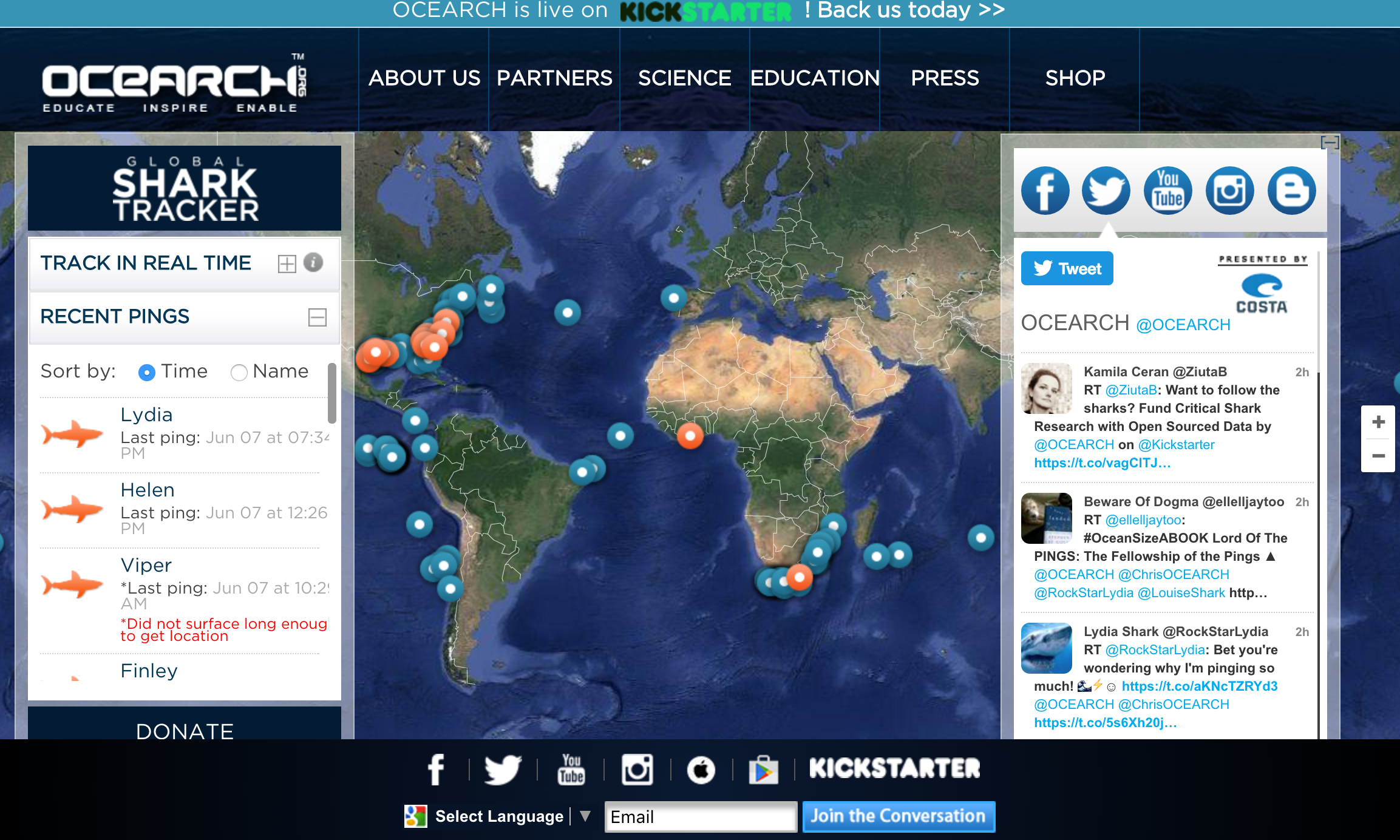Screen dimensions: 1400x840
Task: Select shark name Lydia in recent pings
Action: pyautogui.click(x=146, y=415)
